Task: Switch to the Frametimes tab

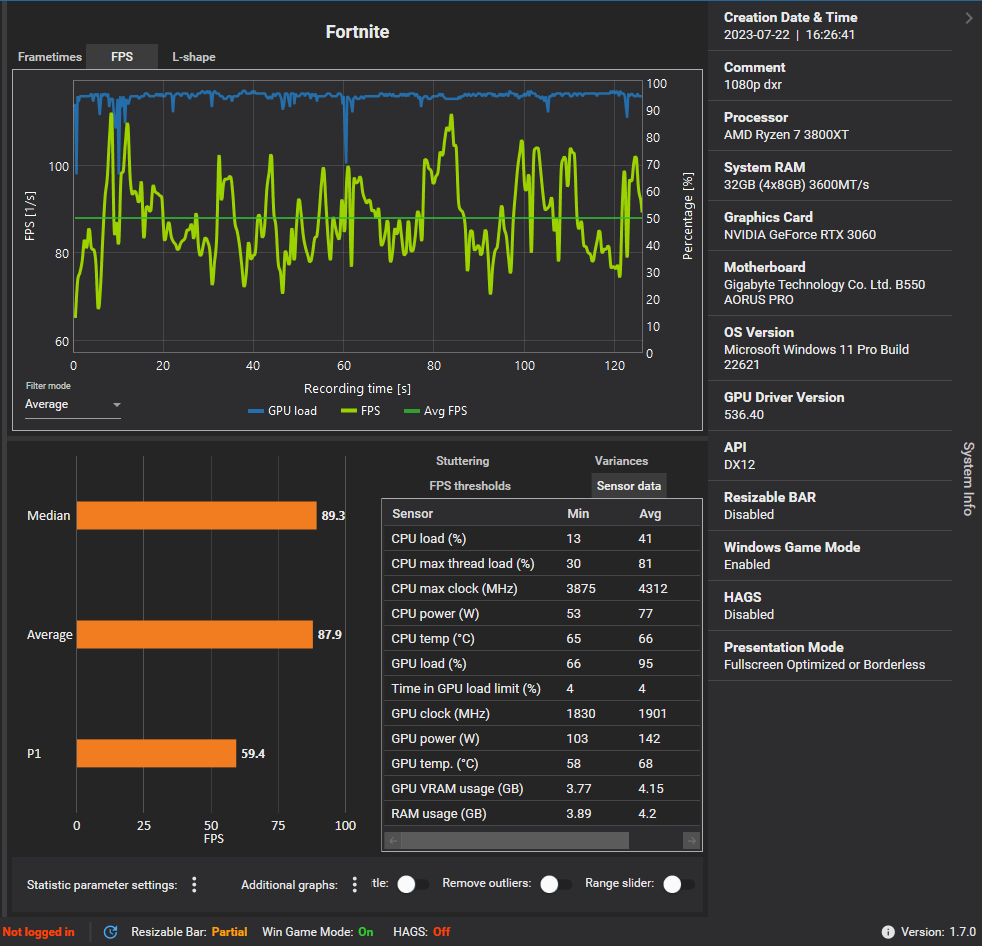Action: coord(49,57)
